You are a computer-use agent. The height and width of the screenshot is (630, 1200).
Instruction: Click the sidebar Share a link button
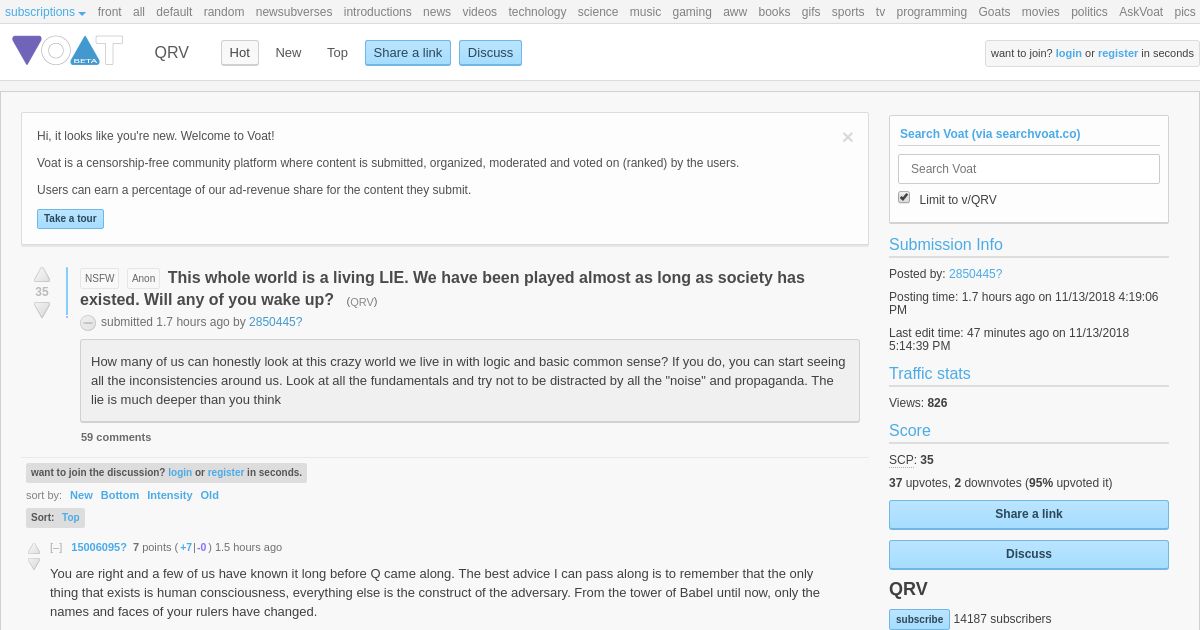[1029, 514]
